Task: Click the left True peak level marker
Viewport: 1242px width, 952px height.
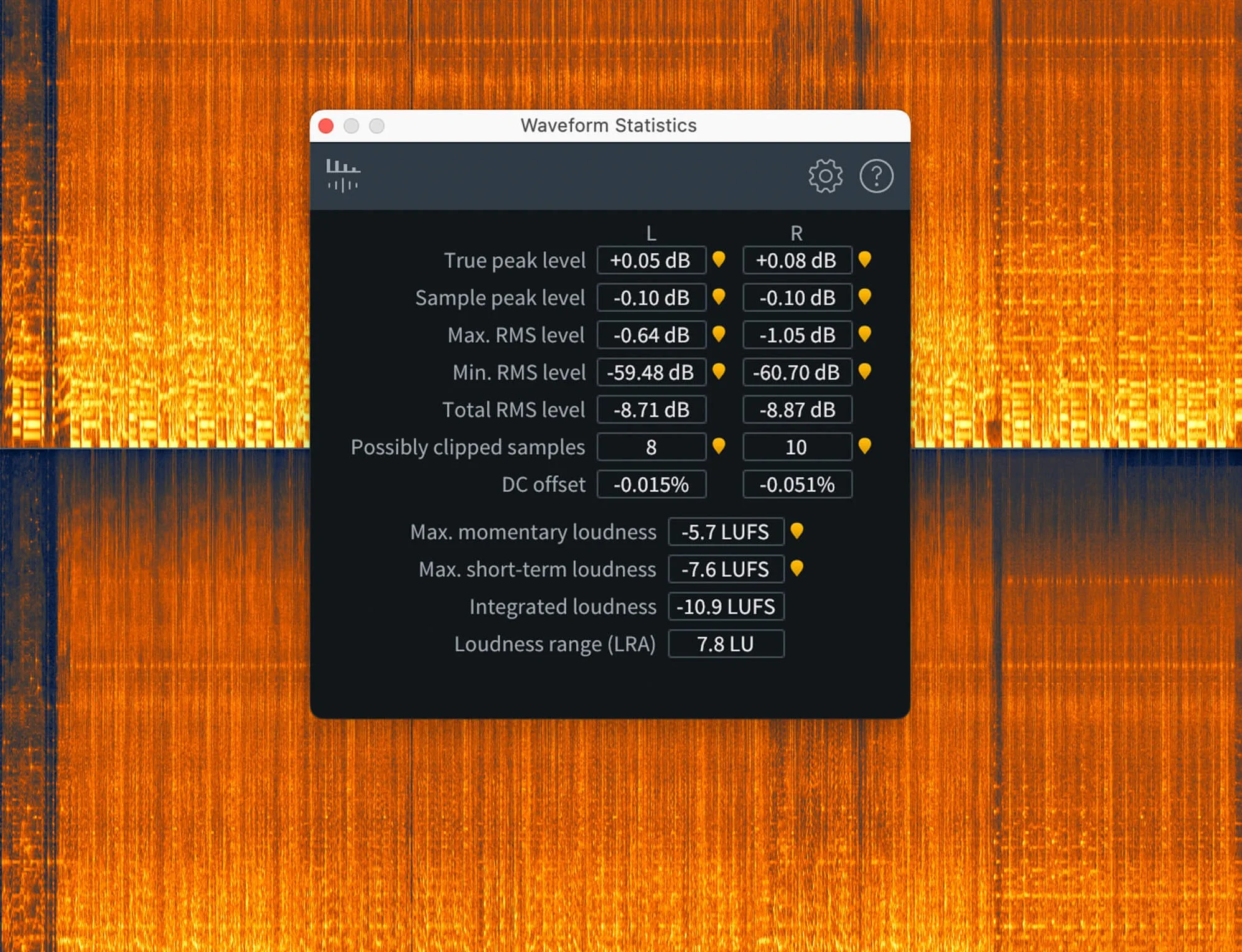Action: coord(719,259)
